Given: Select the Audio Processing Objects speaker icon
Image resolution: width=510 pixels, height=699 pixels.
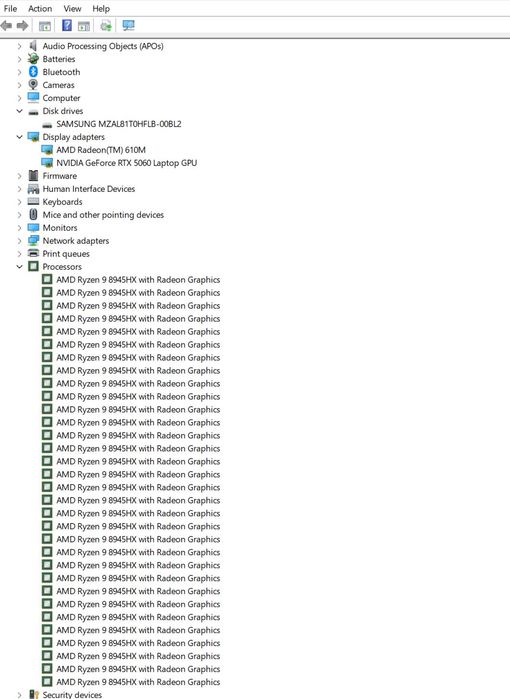Looking at the screenshot, I should click(x=33, y=46).
